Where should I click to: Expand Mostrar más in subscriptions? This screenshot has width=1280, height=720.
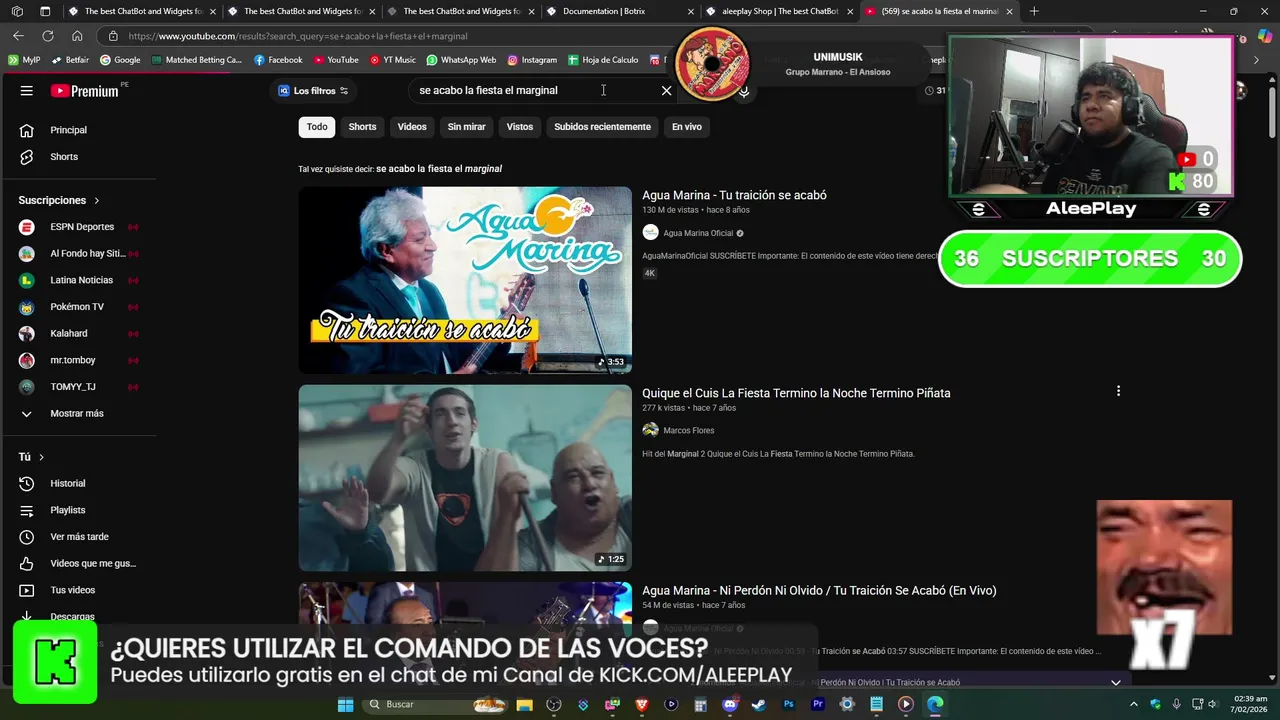tap(78, 414)
